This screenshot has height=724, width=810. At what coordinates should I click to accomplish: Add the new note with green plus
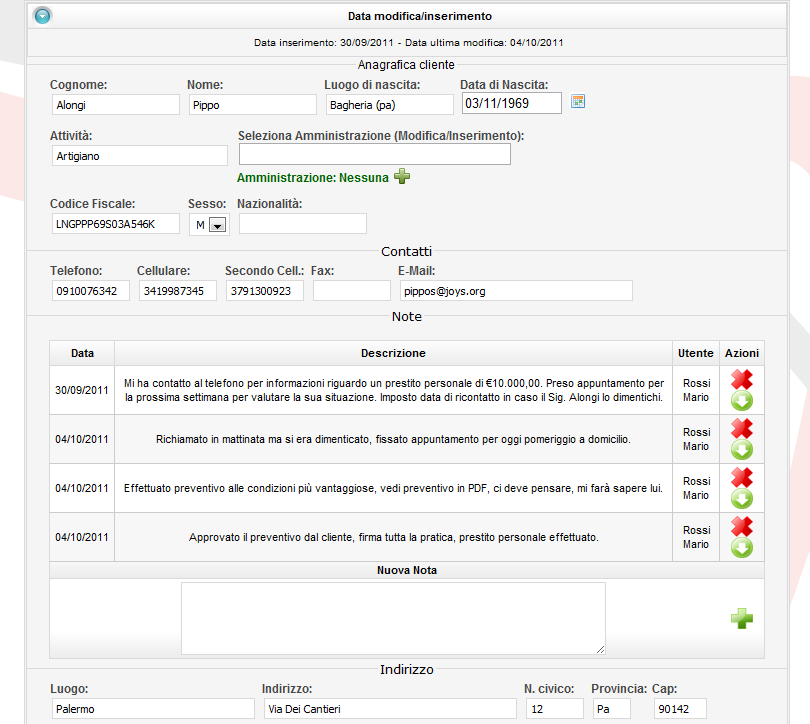point(742,619)
